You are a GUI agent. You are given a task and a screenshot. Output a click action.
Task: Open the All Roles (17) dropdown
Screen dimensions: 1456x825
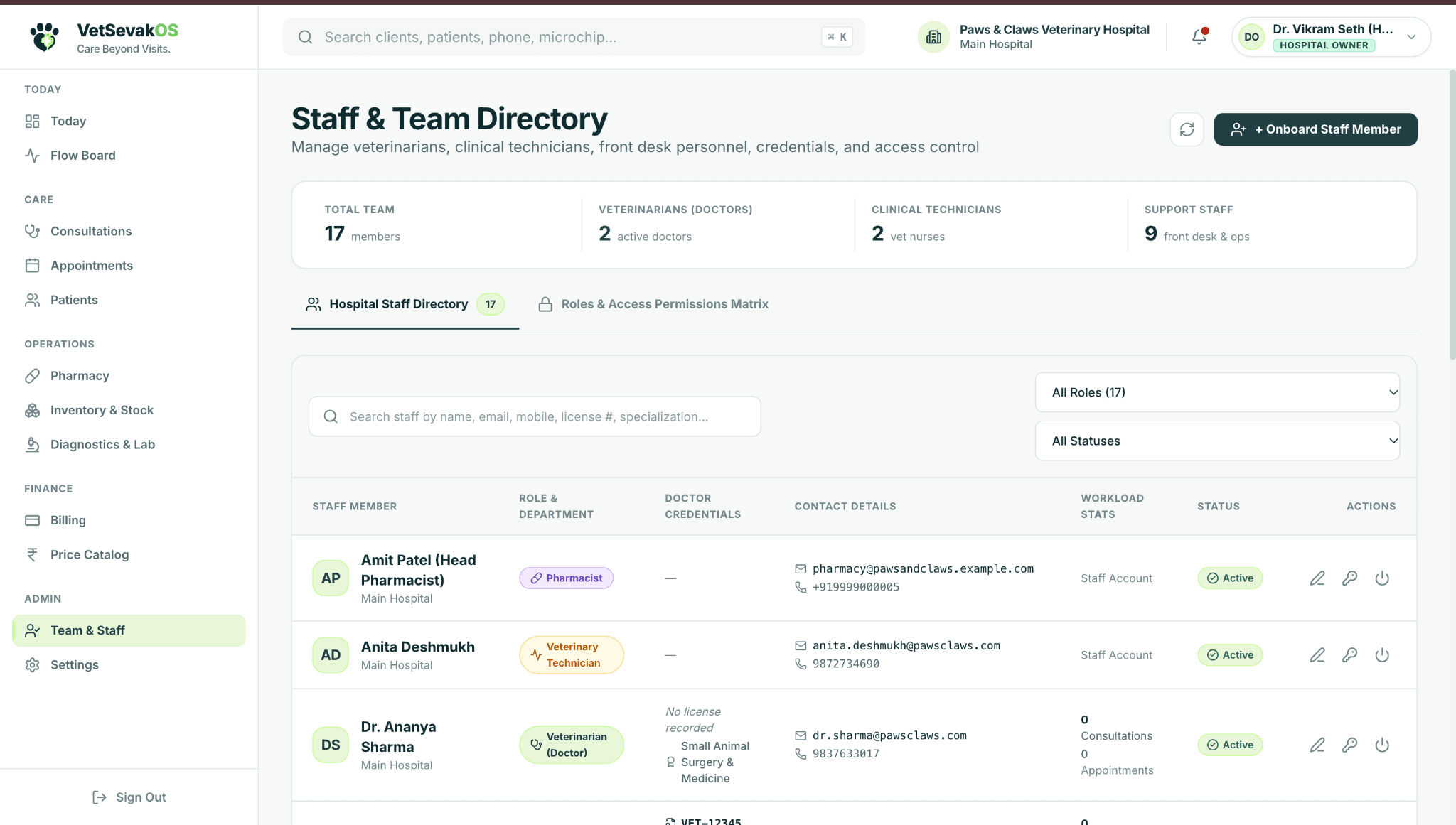[1217, 392]
